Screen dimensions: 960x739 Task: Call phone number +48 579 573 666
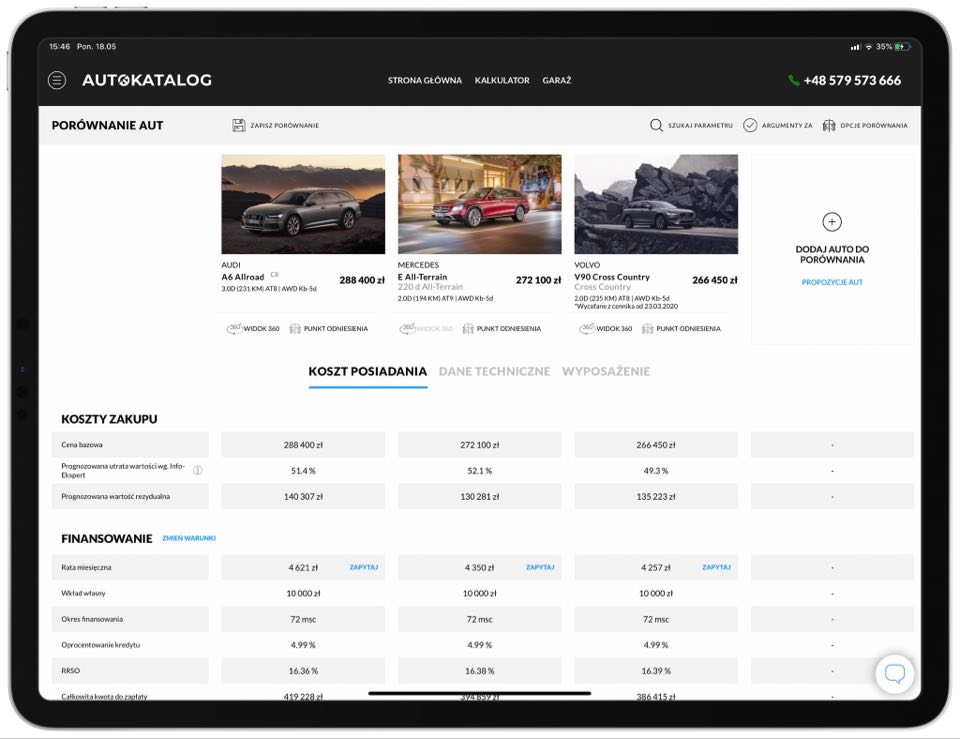point(852,80)
